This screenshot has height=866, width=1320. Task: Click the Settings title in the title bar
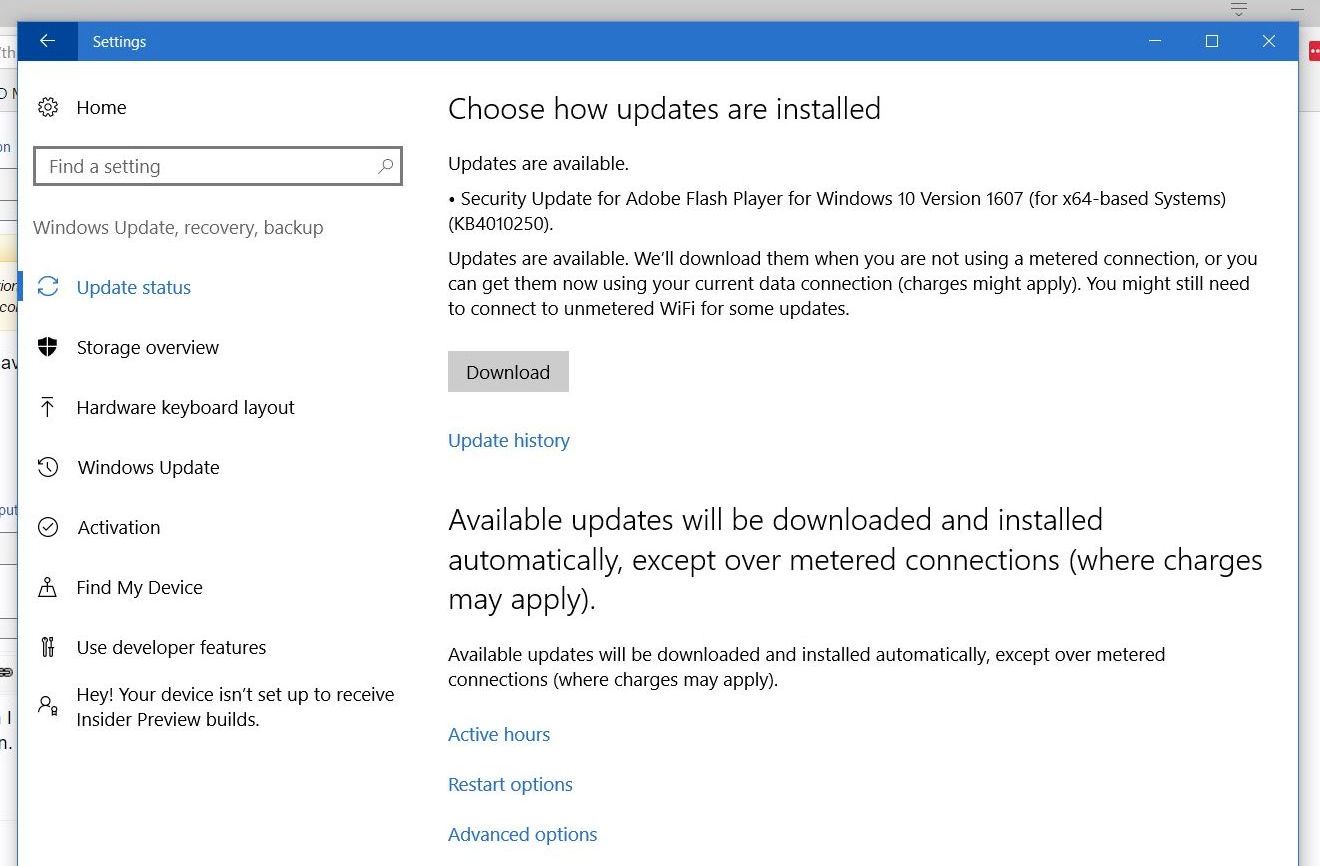pyautogui.click(x=119, y=41)
